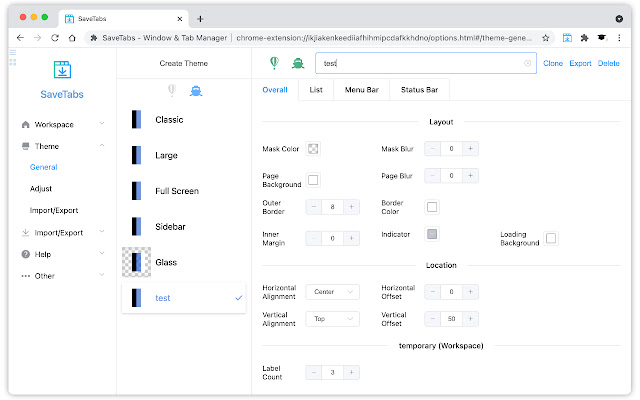Clone the current theme
Screen dimensions: 640x400
click(x=553, y=63)
